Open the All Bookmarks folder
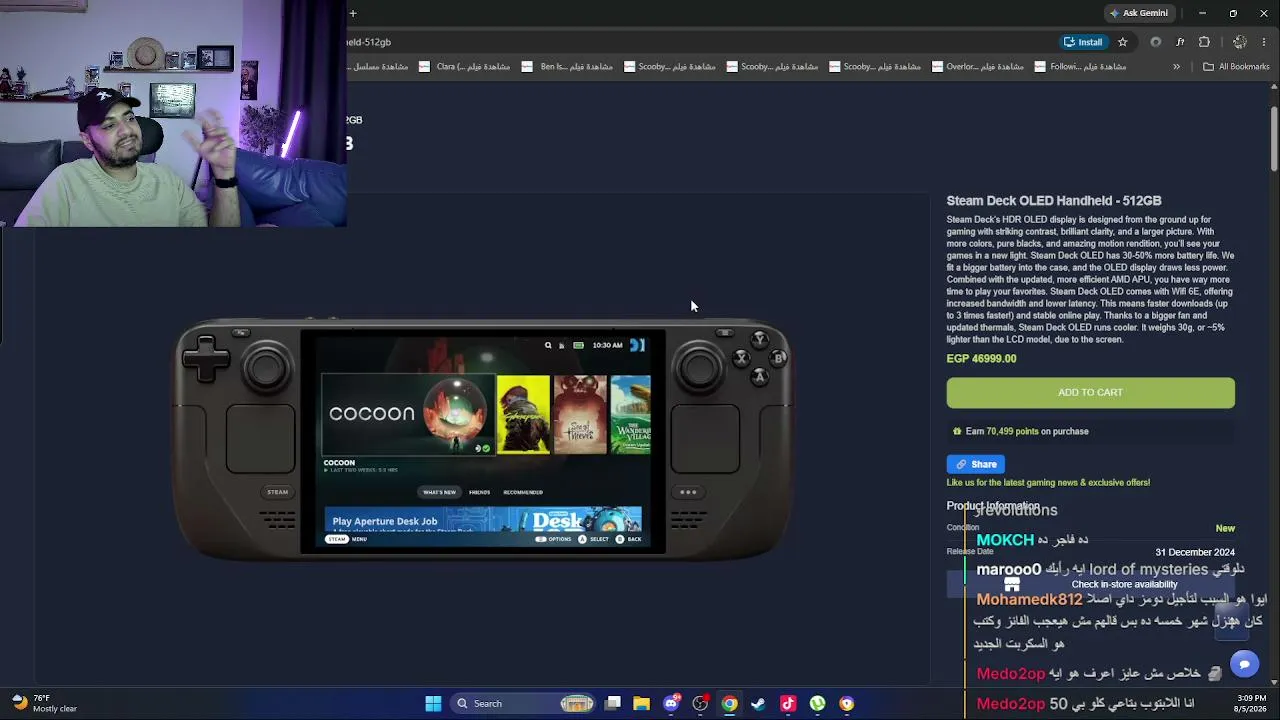The width and height of the screenshot is (1280, 720). [1236, 67]
